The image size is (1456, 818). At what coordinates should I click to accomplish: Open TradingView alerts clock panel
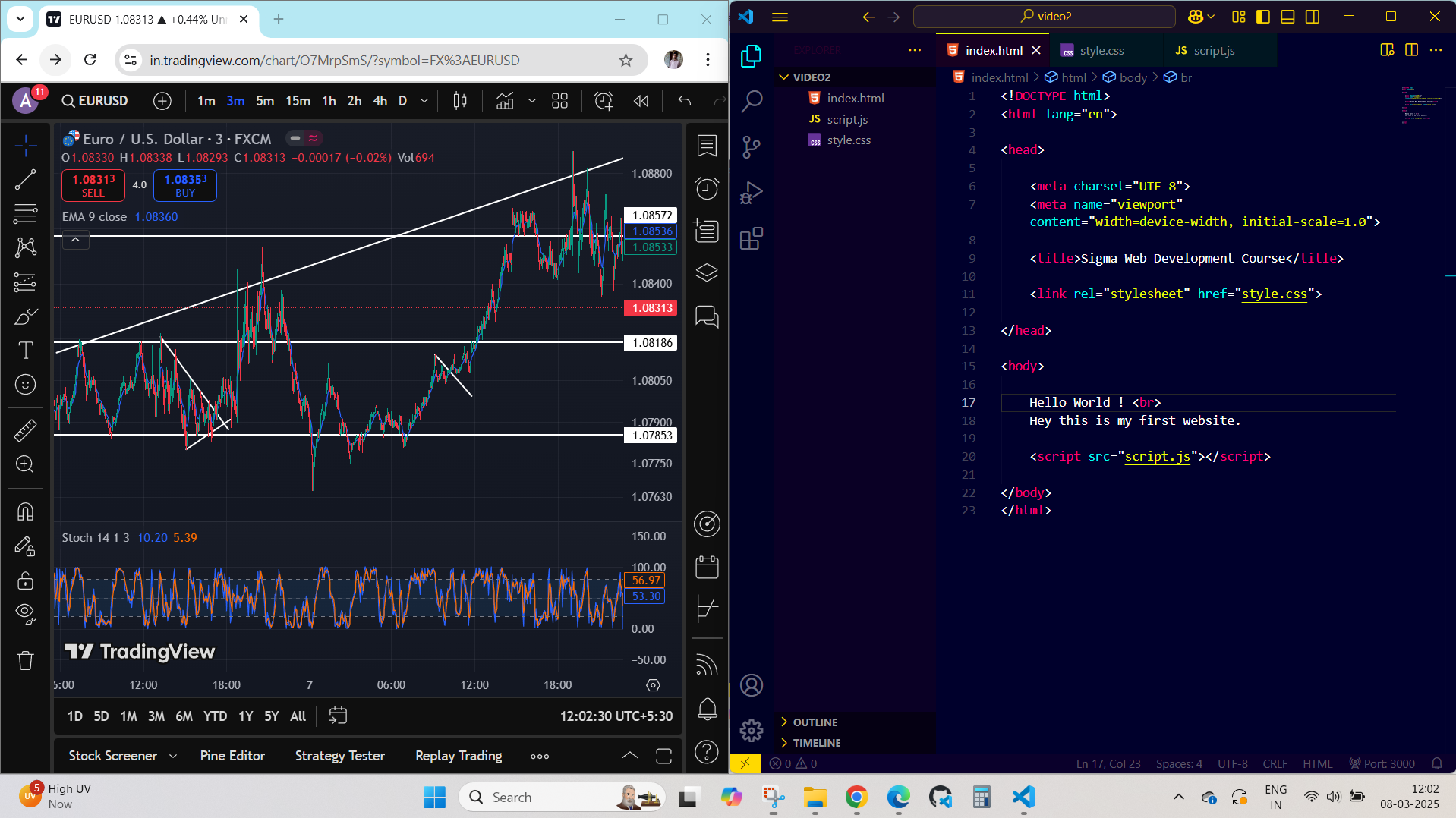coord(707,188)
